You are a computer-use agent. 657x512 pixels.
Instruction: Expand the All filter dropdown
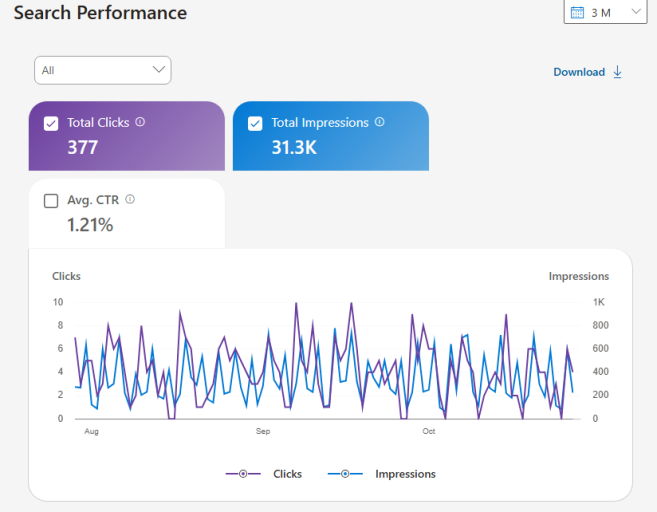(103, 70)
